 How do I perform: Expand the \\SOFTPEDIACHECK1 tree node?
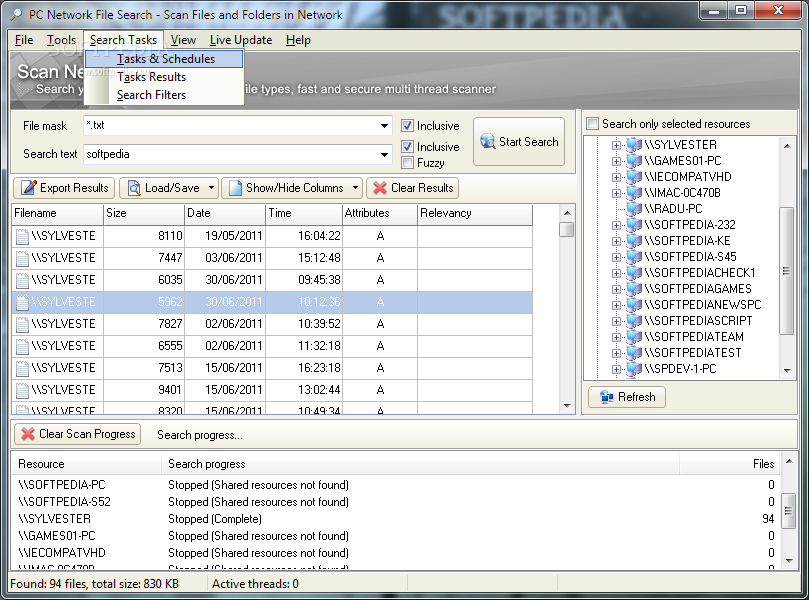[616, 273]
